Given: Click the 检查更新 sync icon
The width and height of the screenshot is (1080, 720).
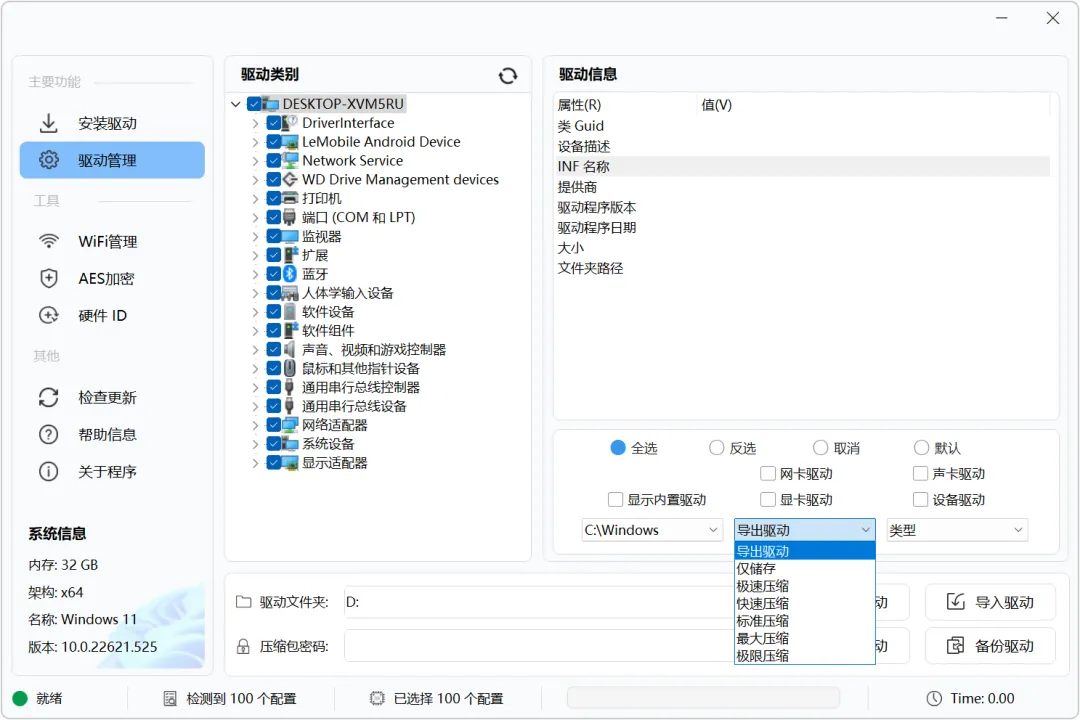Looking at the screenshot, I should coord(48,398).
